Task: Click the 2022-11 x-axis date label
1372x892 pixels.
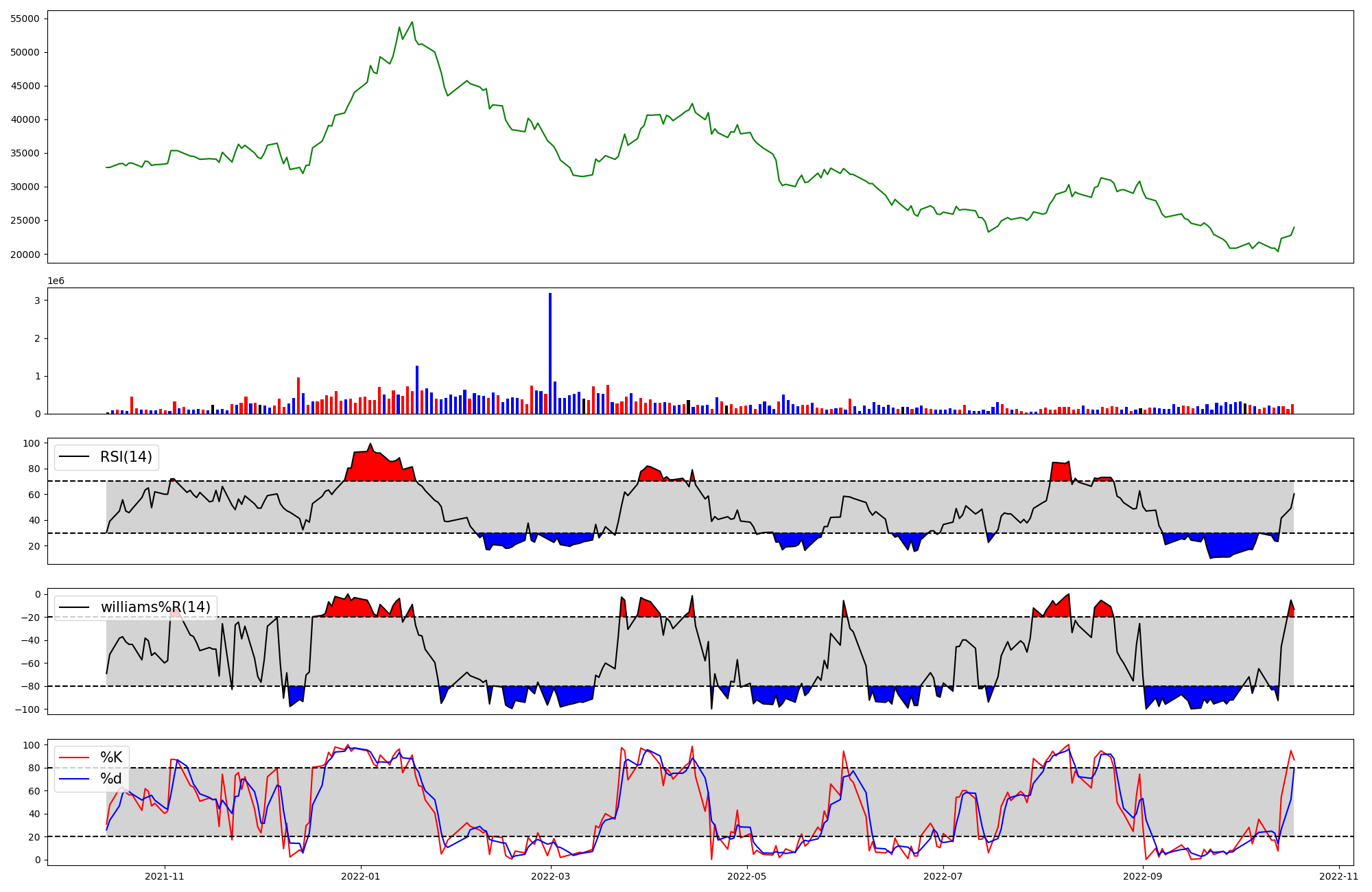Action: pyautogui.click(x=1338, y=876)
